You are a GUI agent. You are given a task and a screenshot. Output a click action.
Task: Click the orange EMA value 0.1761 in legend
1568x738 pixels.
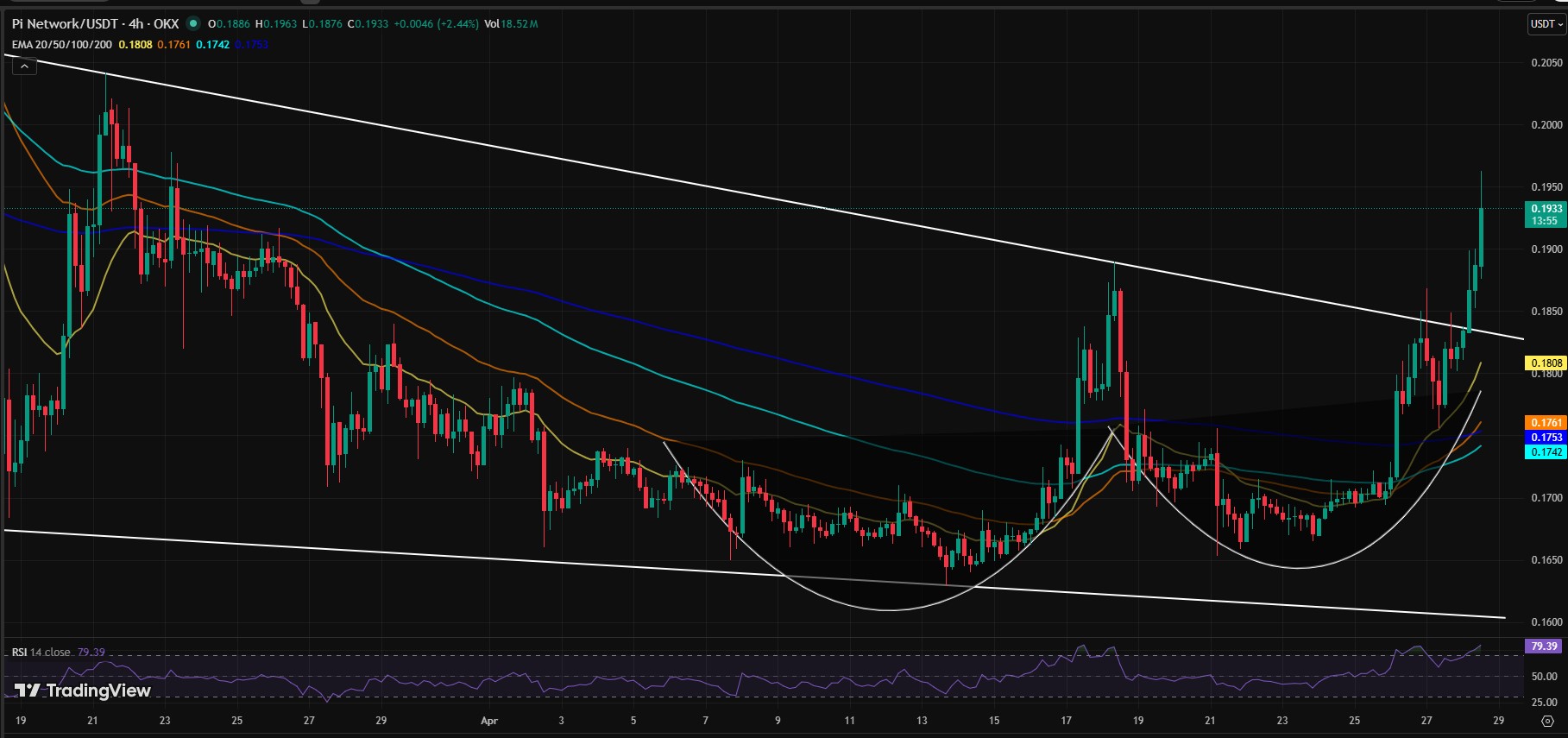173,44
